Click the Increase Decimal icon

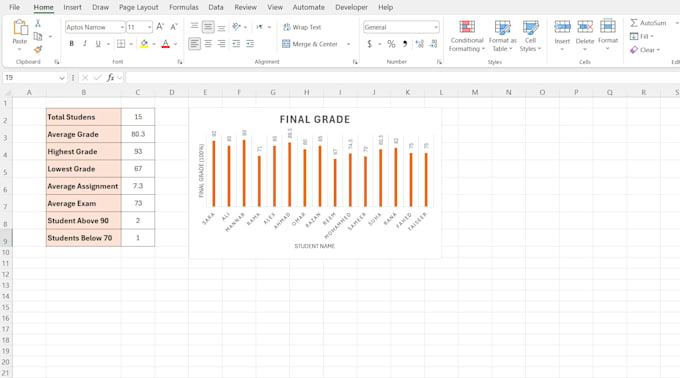click(419, 44)
